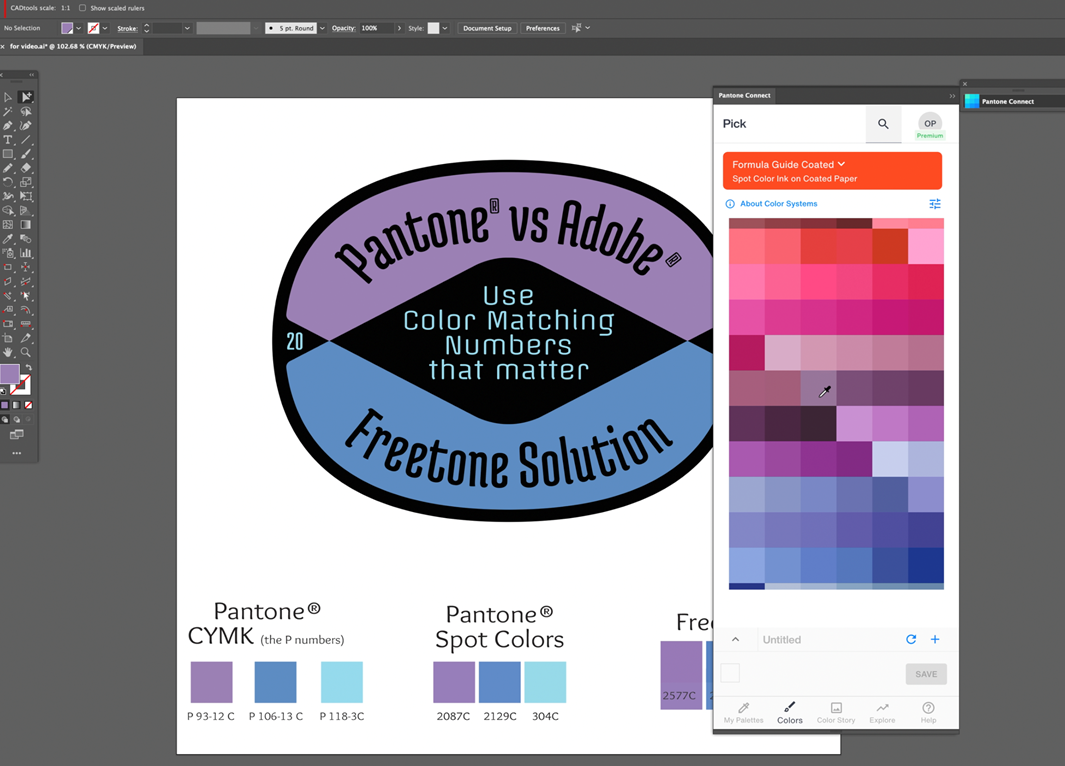Select the Zoom tool

tap(27, 351)
